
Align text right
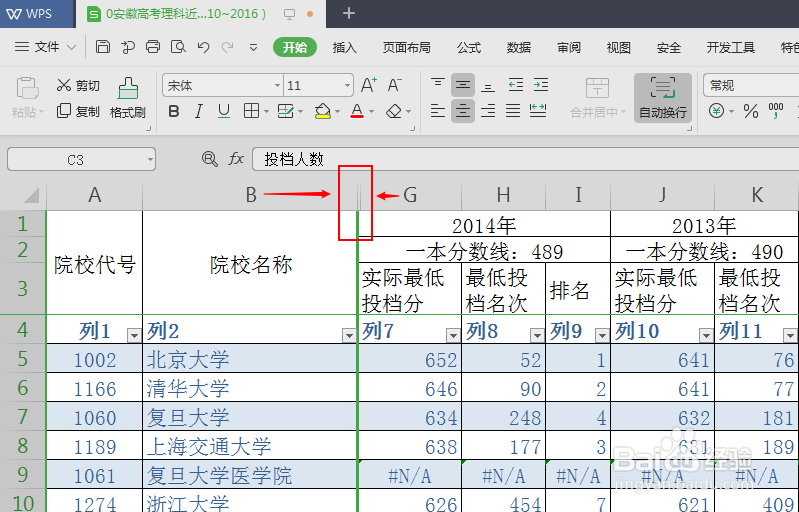(x=488, y=111)
